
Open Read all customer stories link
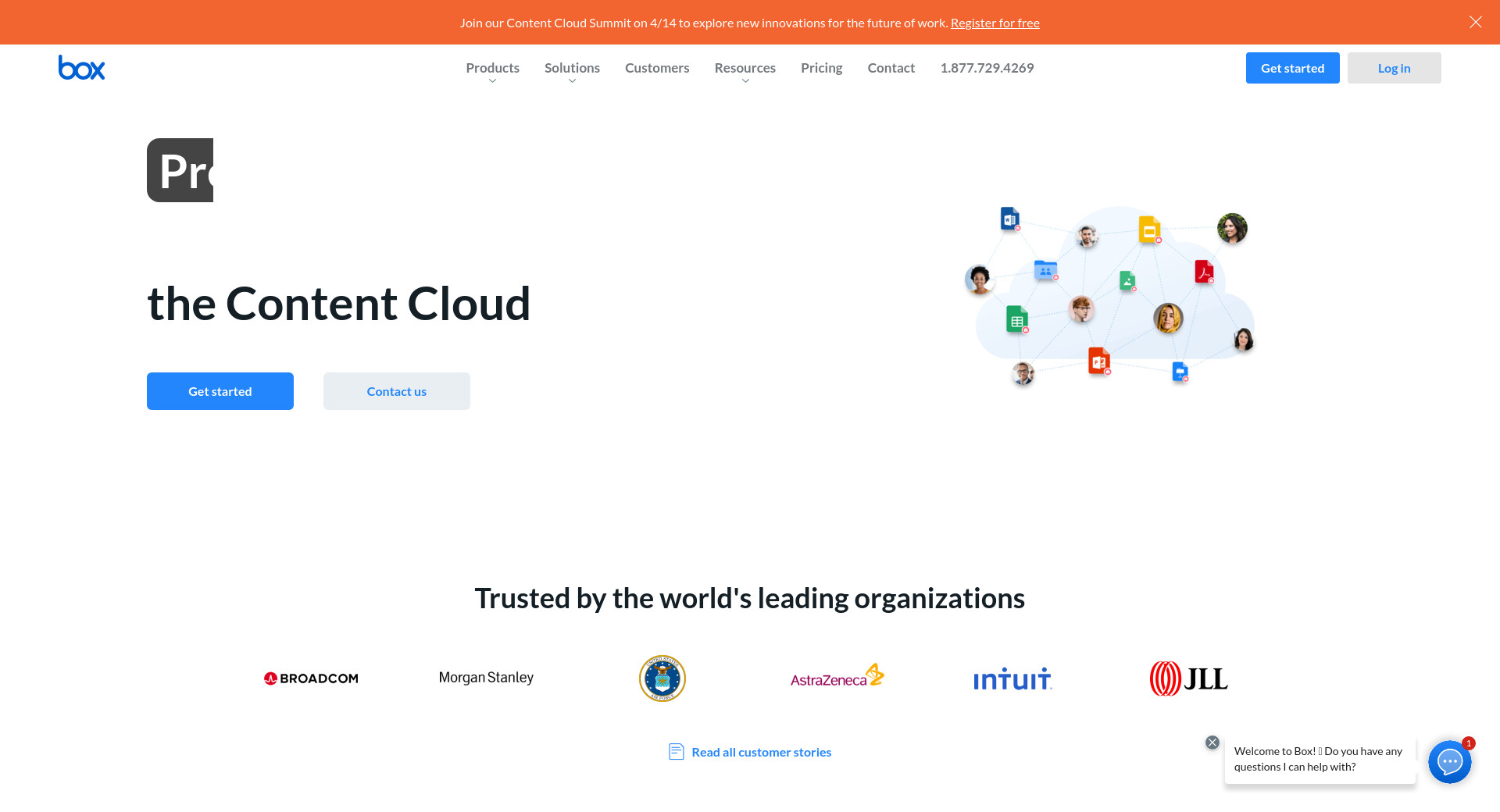click(x=761, y=752)
